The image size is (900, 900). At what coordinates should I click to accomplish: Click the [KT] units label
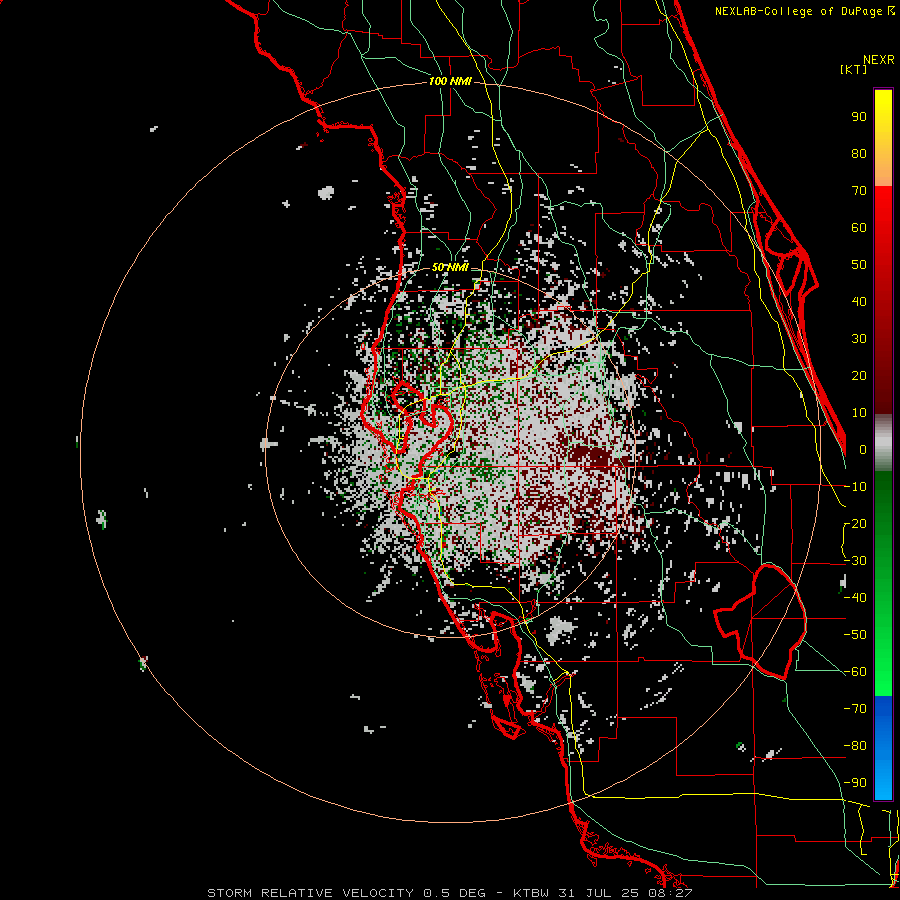click(853, 69)
